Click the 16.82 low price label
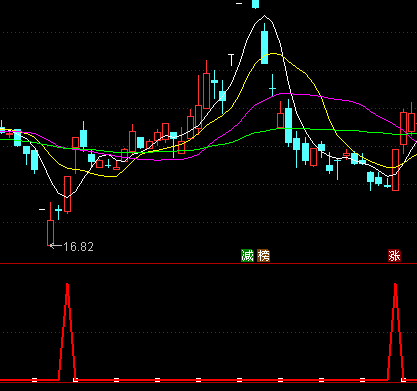417x391 pixels. point(78,247)
